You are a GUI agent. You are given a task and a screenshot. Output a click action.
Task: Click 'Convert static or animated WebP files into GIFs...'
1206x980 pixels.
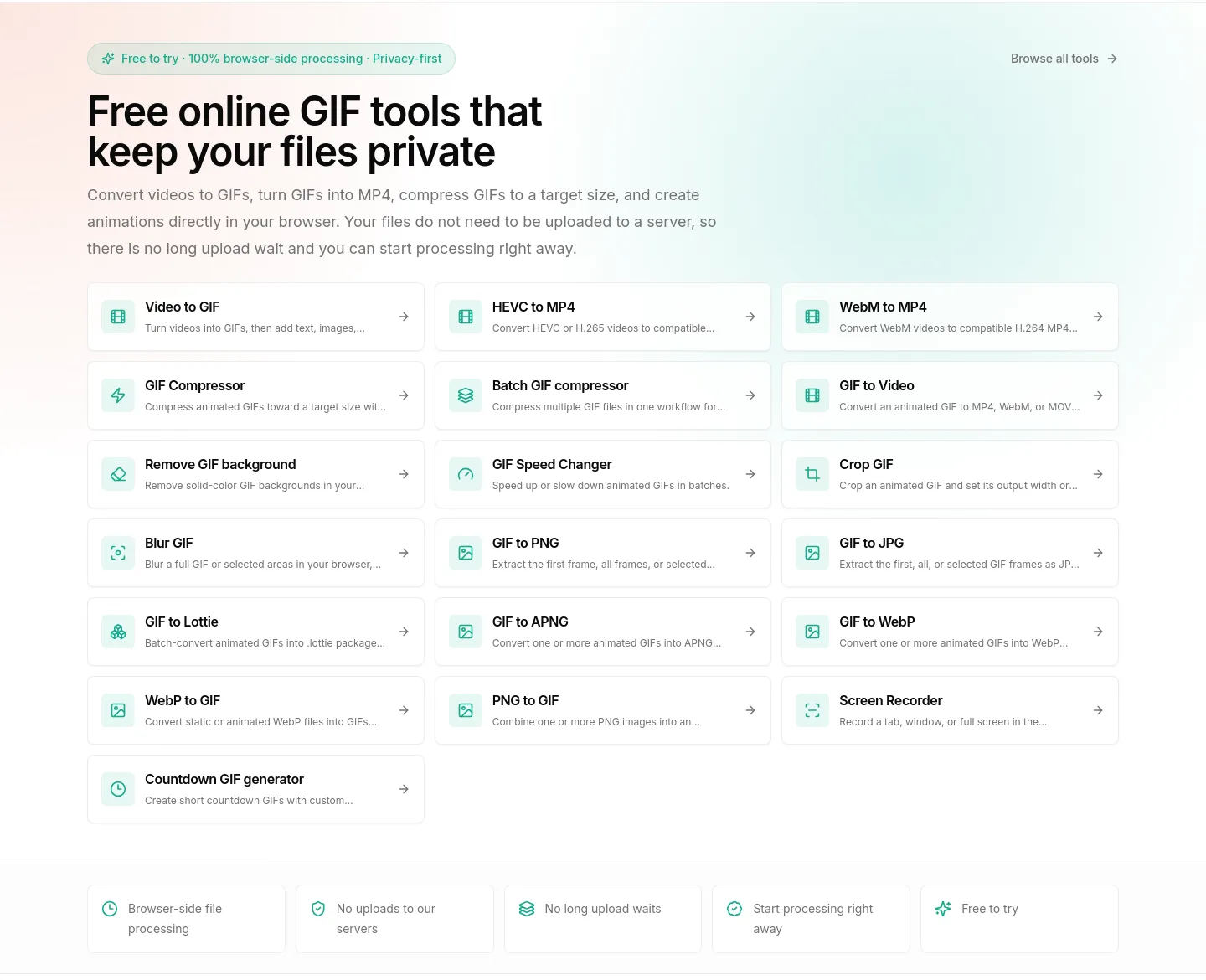[x=260, y=722]
